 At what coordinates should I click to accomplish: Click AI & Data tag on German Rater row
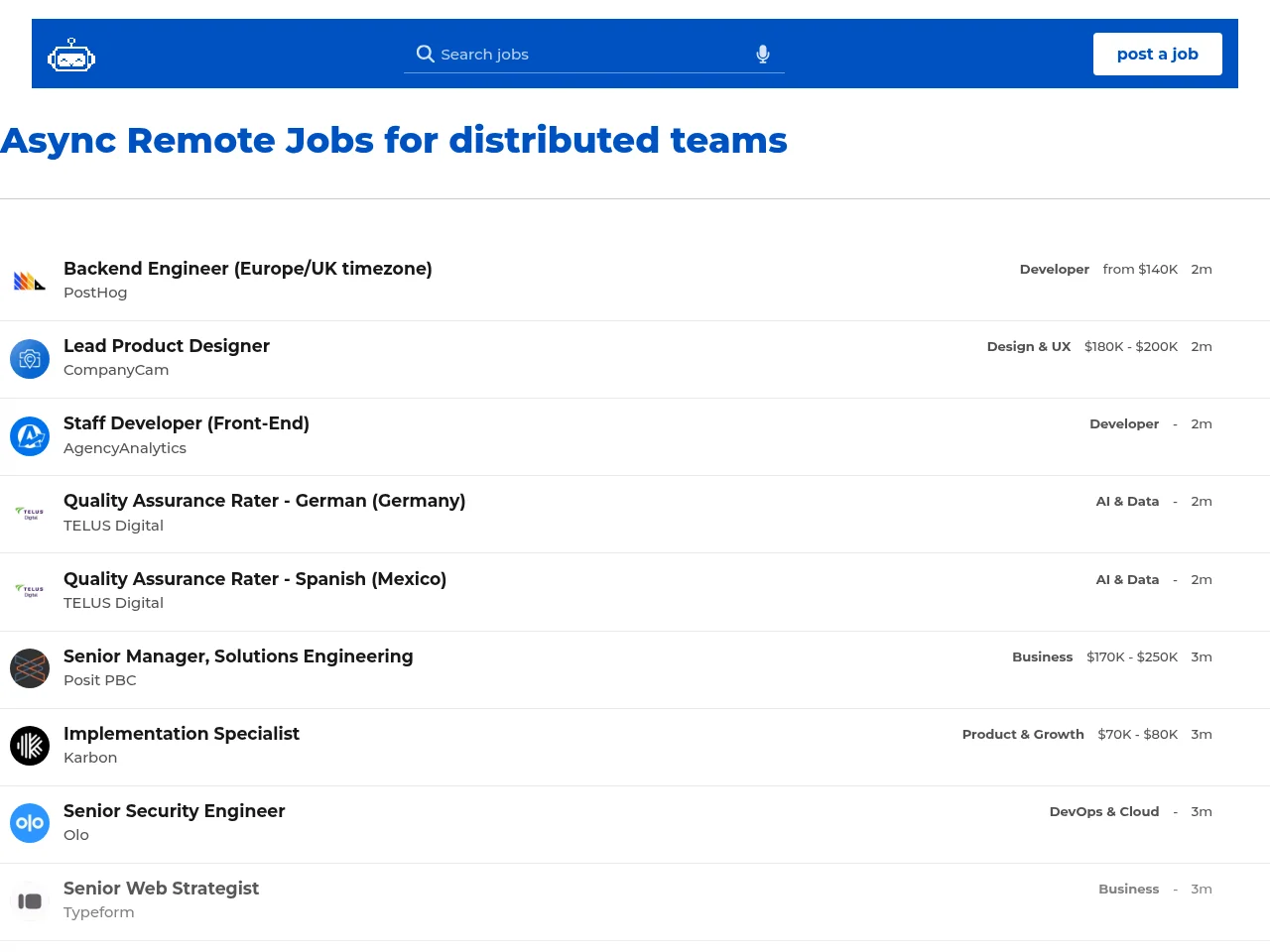pos(1127,501)
